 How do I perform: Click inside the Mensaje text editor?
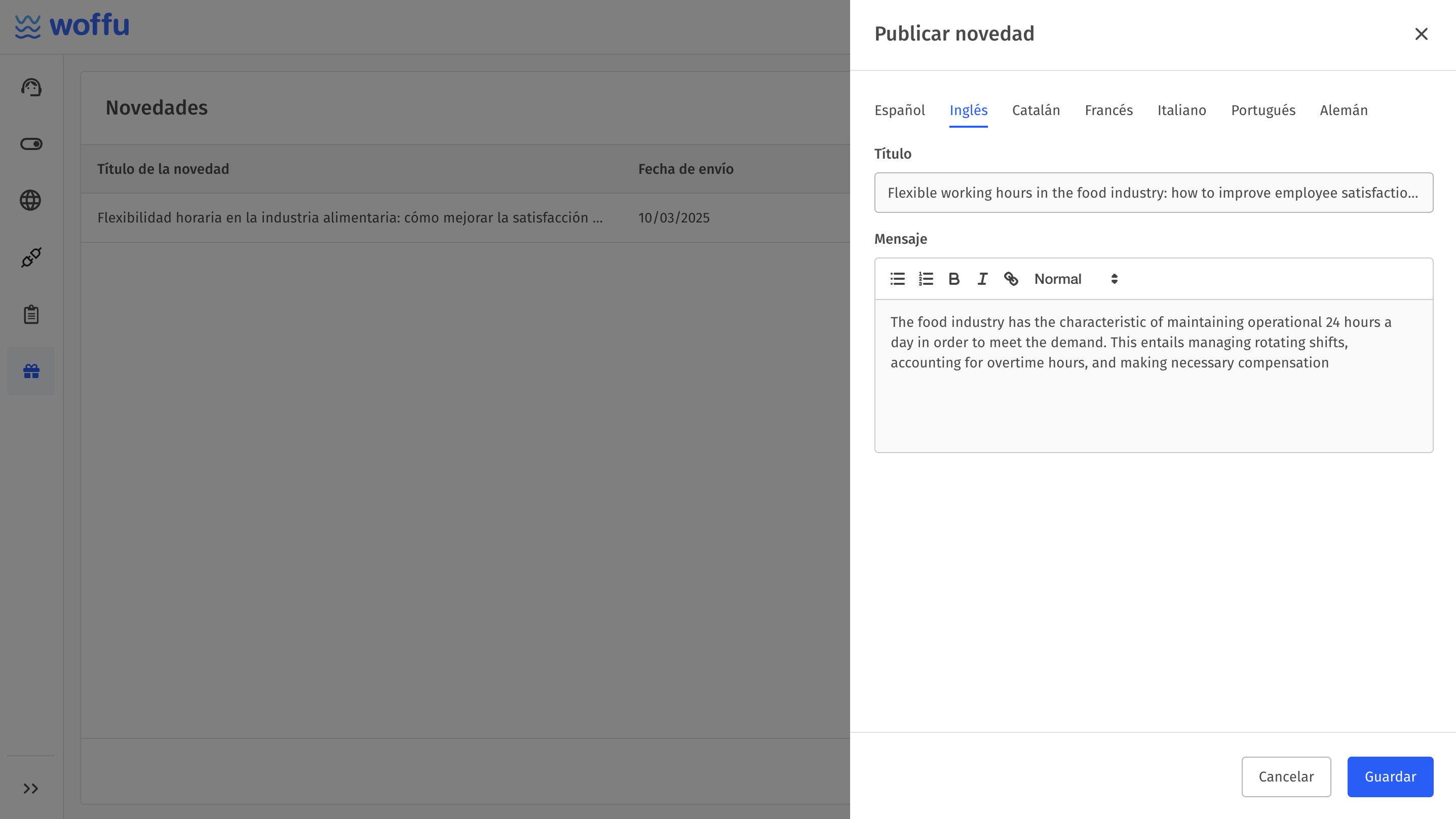tap(1154, 376)
